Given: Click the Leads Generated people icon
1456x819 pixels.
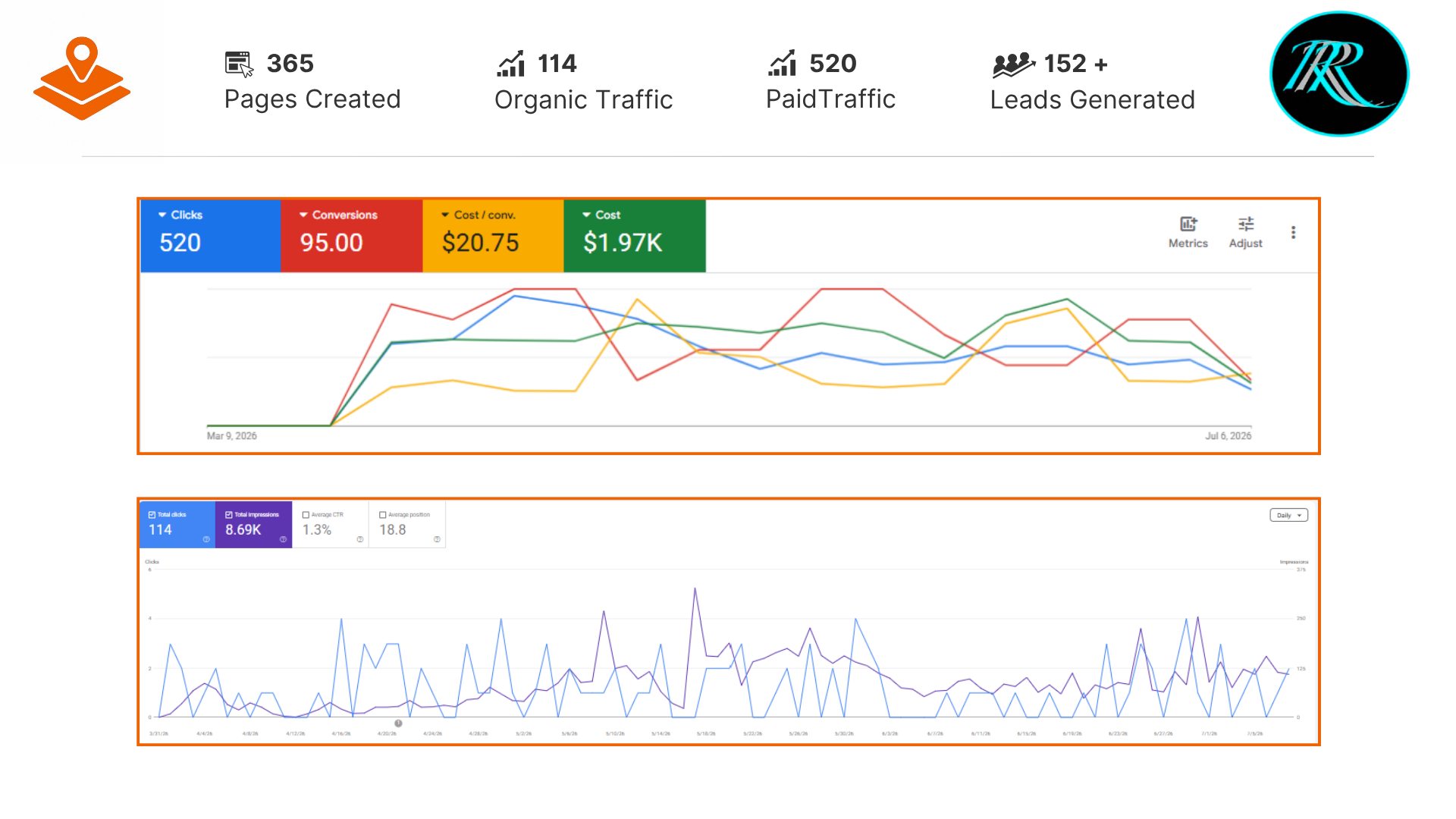Looking at the screenshot, I should click(x=1014, y=64).
